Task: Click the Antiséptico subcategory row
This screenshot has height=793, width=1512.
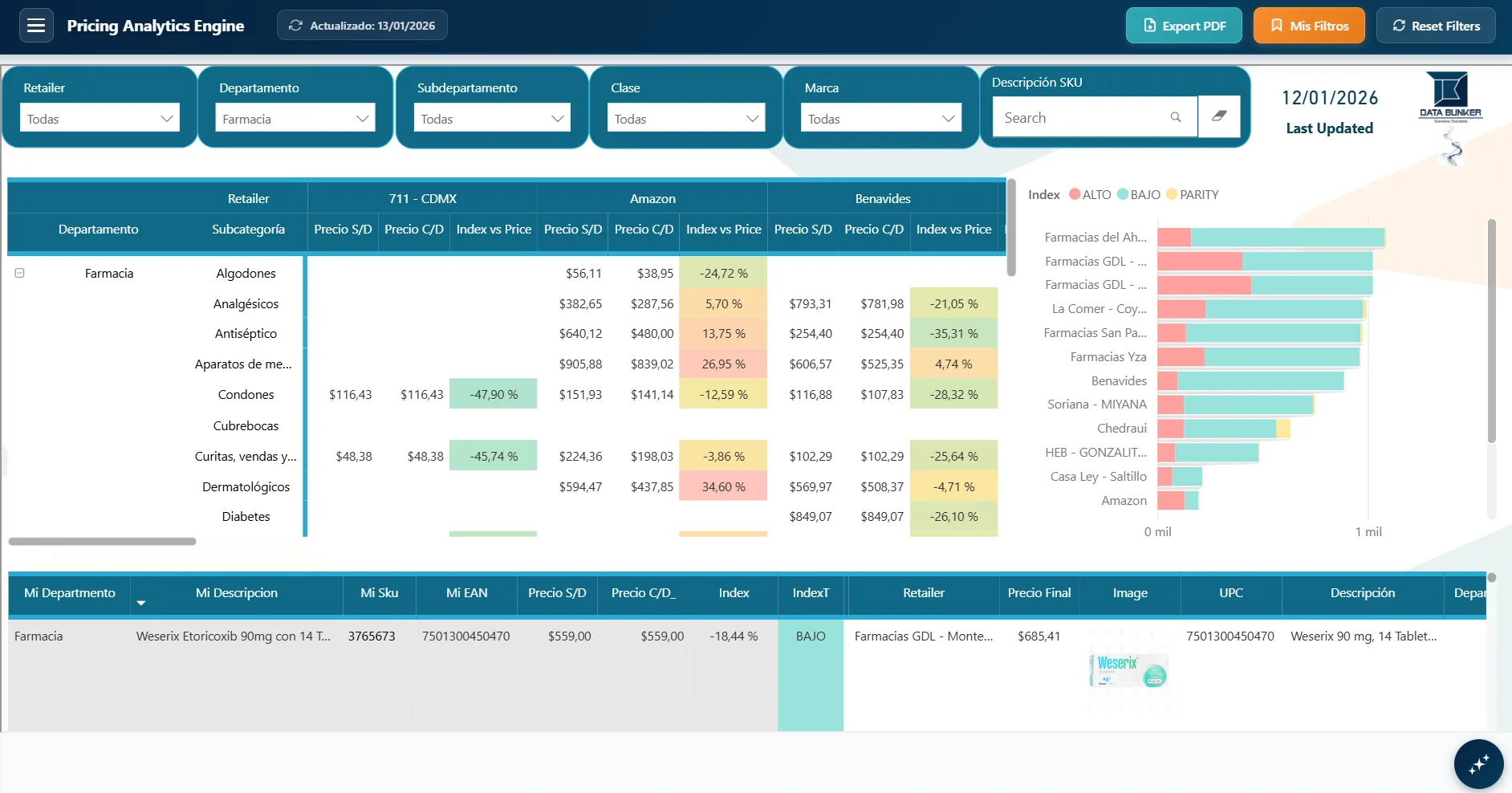Action: [x=246, y=334]
